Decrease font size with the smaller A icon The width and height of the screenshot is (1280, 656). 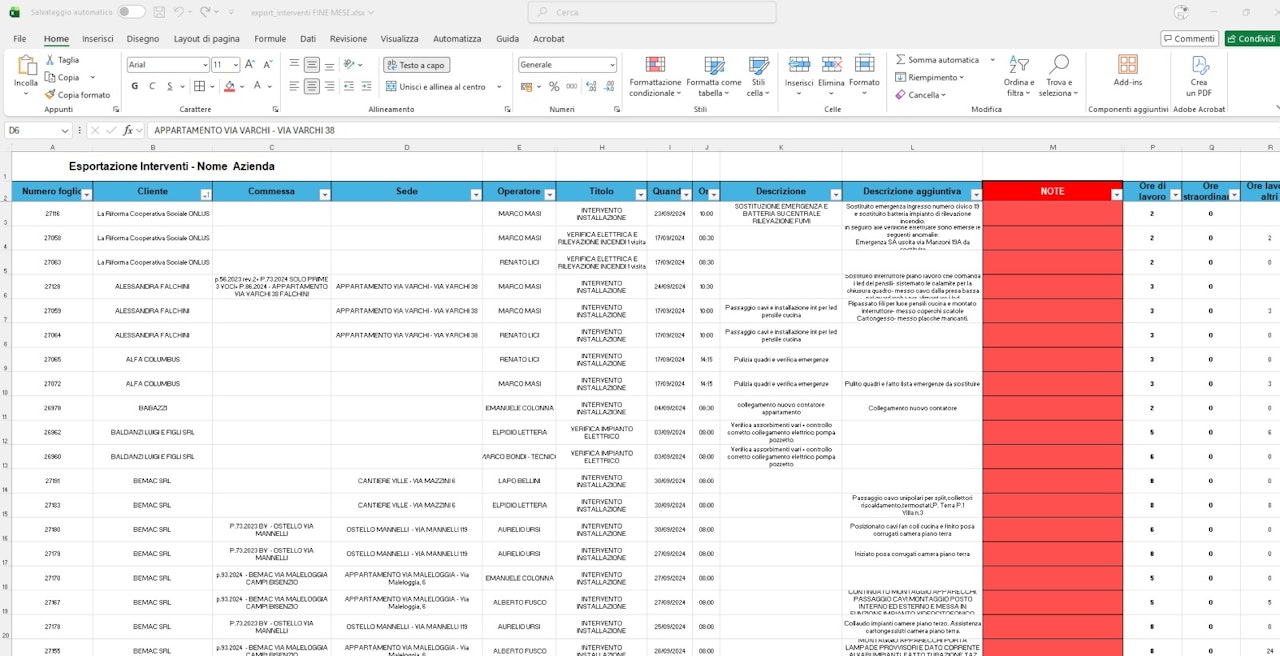click(269, 64)
